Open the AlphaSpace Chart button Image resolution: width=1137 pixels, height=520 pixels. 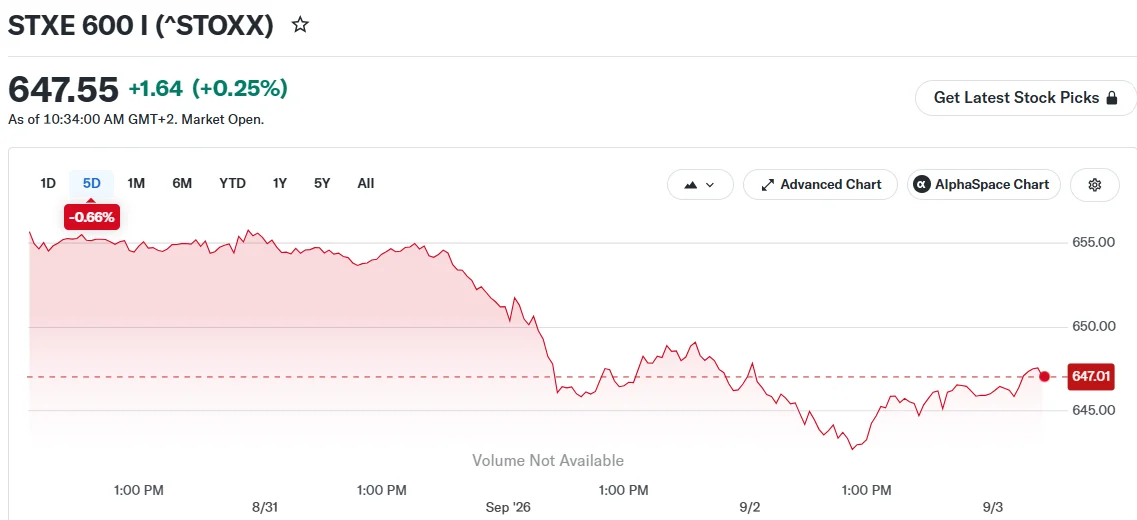tap(983, 185)
